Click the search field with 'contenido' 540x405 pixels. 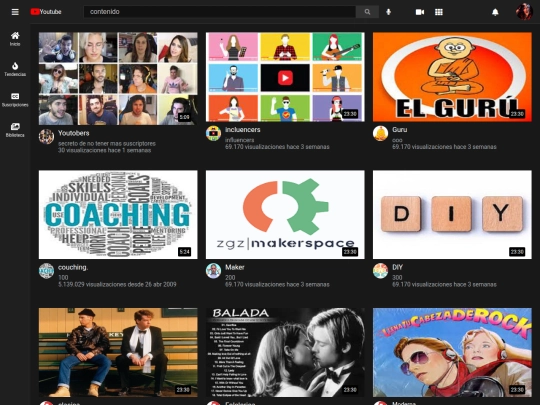tap(220, 12)
